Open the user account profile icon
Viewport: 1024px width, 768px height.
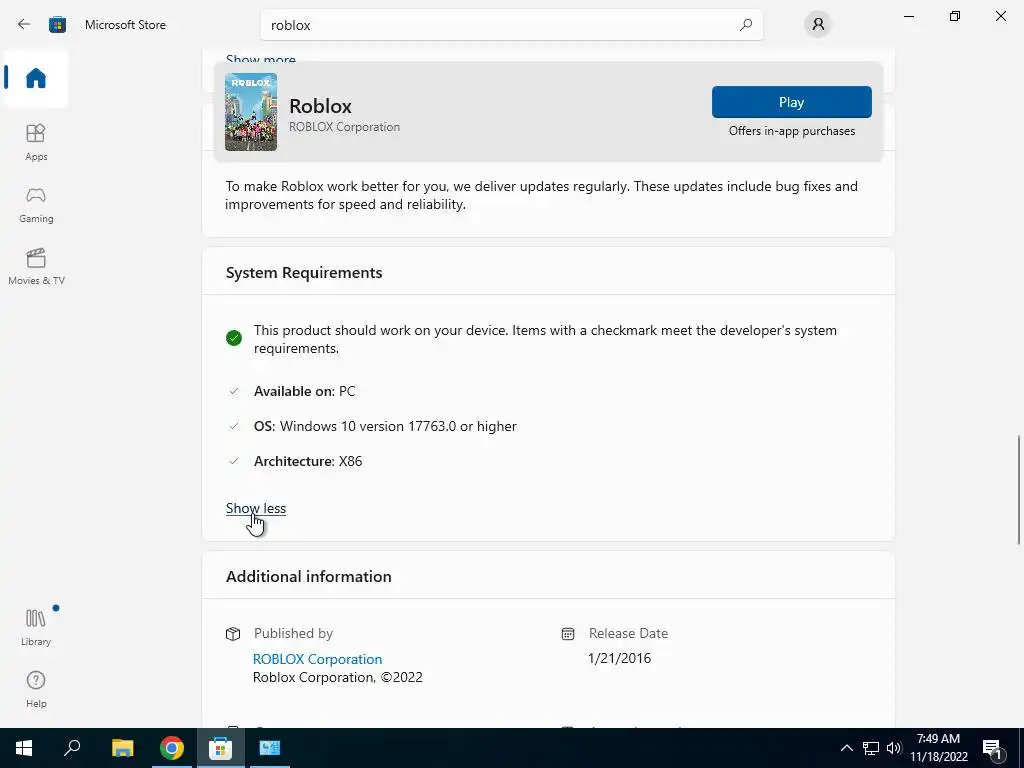coord(818,25)
